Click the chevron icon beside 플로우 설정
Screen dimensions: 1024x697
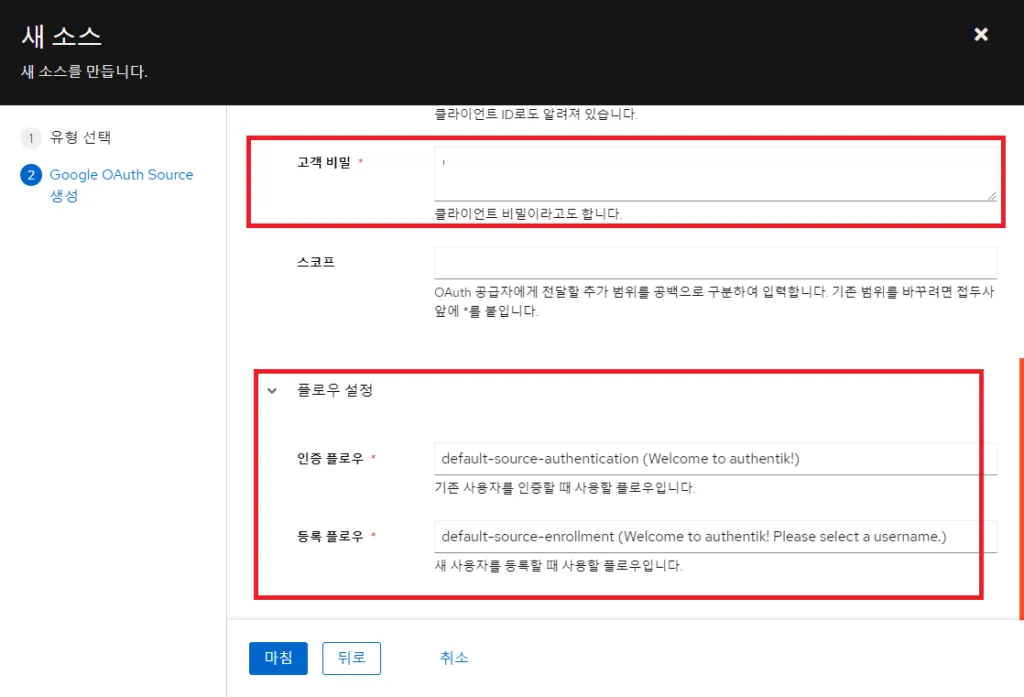coord(271,392)
